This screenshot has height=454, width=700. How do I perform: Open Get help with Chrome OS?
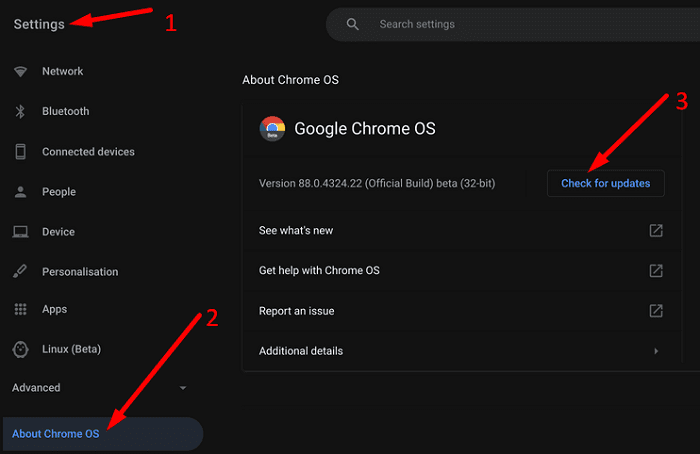pos(319,271)
